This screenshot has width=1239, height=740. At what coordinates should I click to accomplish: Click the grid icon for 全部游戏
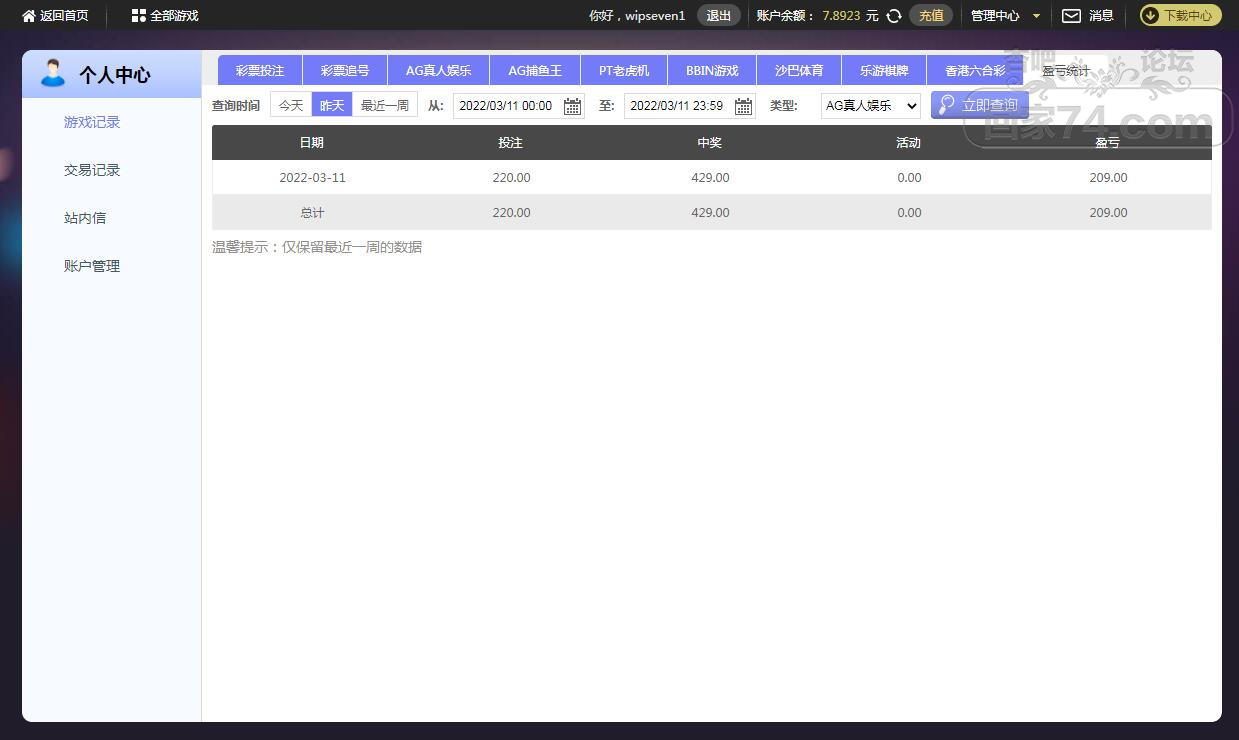tap(139, 16)
